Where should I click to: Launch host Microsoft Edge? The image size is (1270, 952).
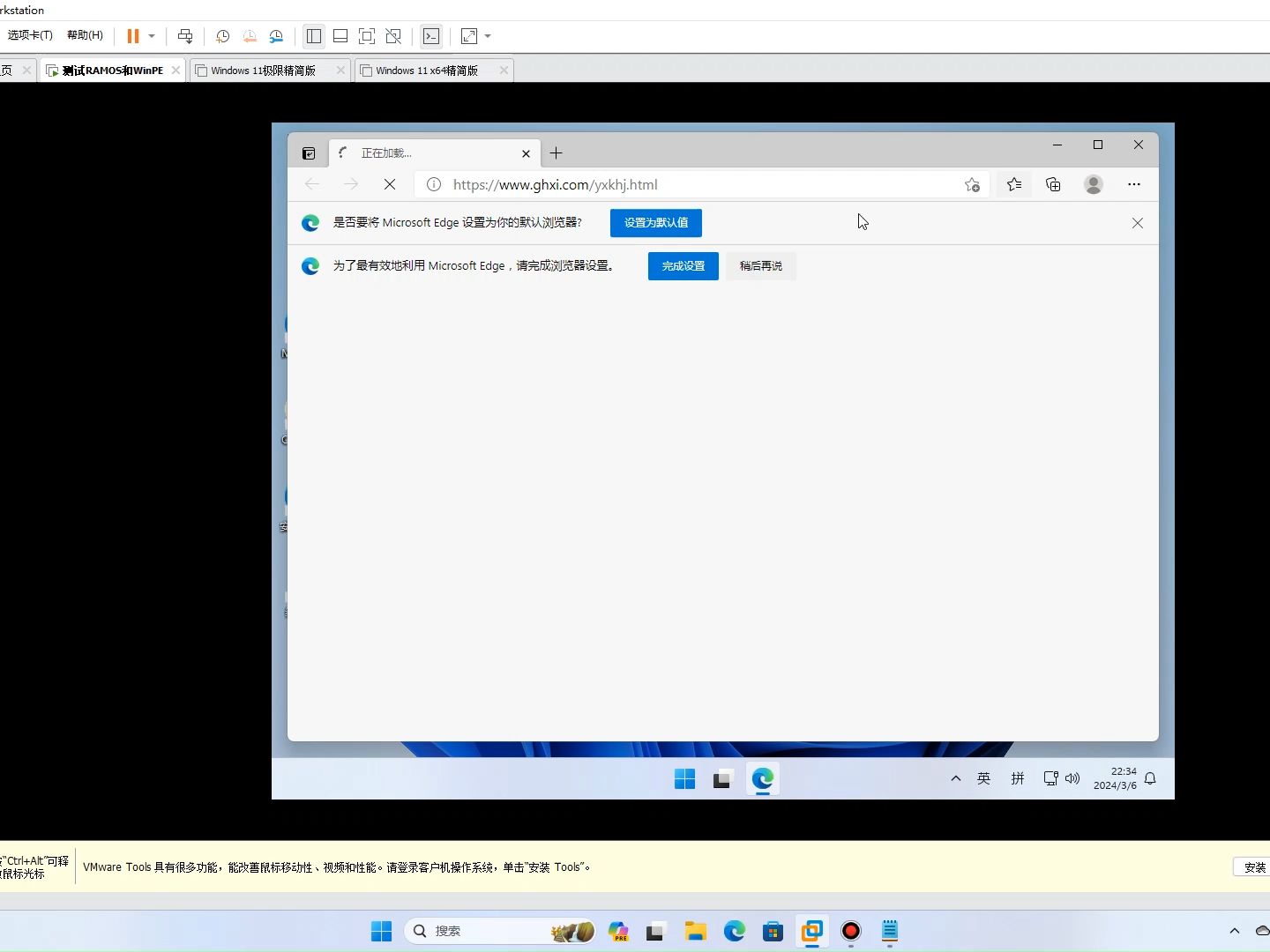(735, 931)
